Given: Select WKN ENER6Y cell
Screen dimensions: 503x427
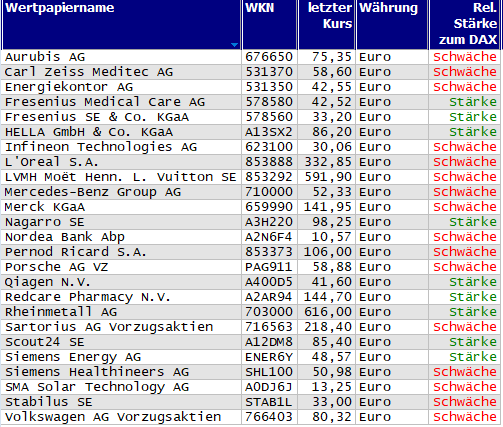Looking at the screenshot, I should click(269, 357).
